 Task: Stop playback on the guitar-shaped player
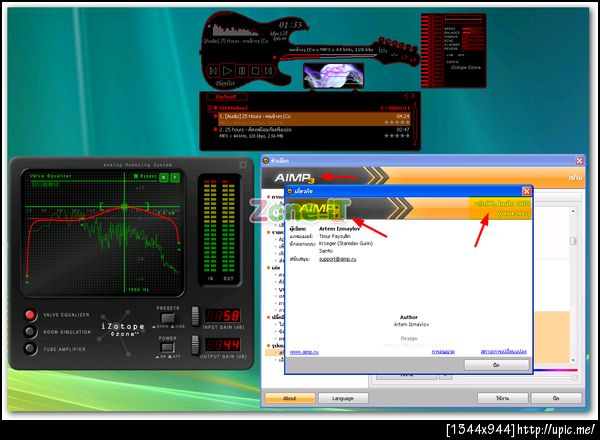[x=255, y=70]
